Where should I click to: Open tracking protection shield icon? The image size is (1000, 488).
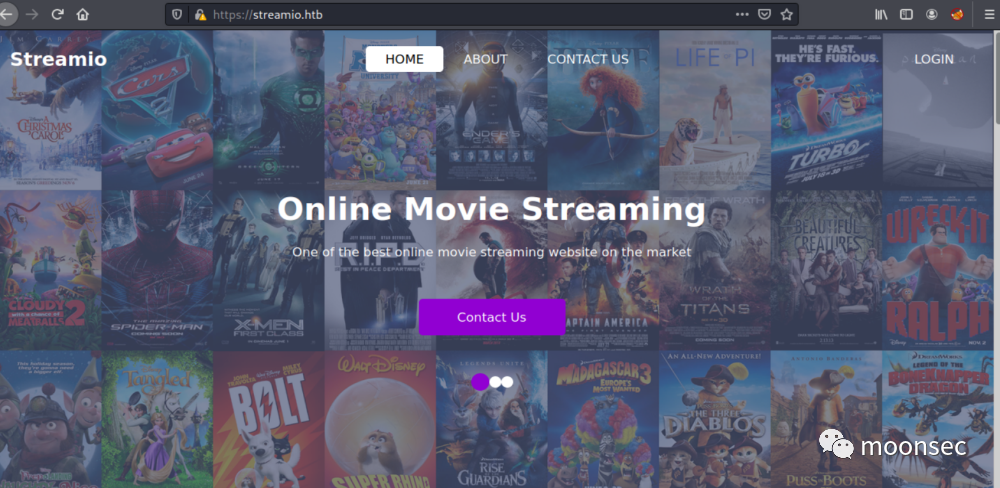click(x=177, y=14)
